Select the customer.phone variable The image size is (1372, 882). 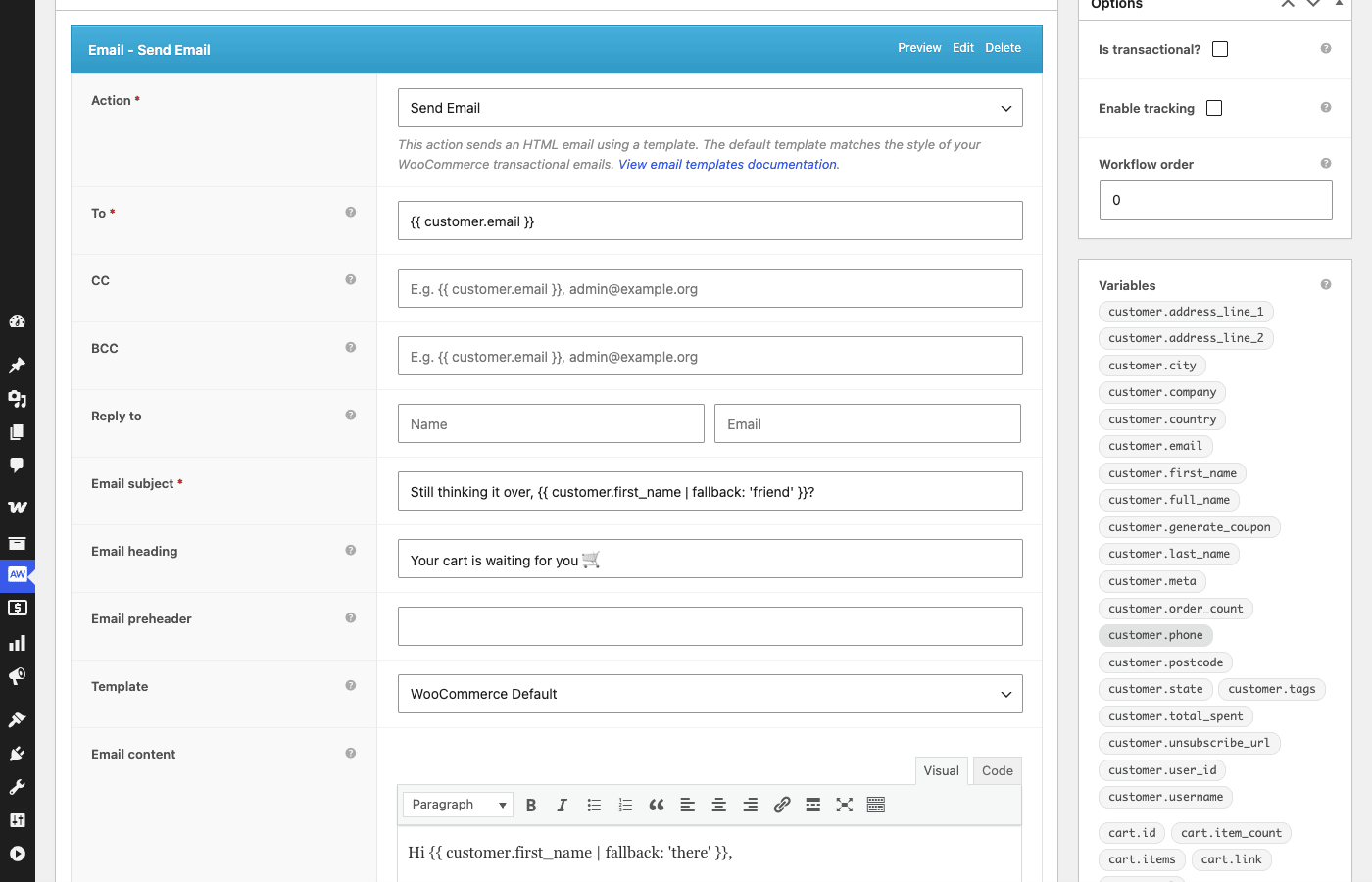click(1155, 635)
